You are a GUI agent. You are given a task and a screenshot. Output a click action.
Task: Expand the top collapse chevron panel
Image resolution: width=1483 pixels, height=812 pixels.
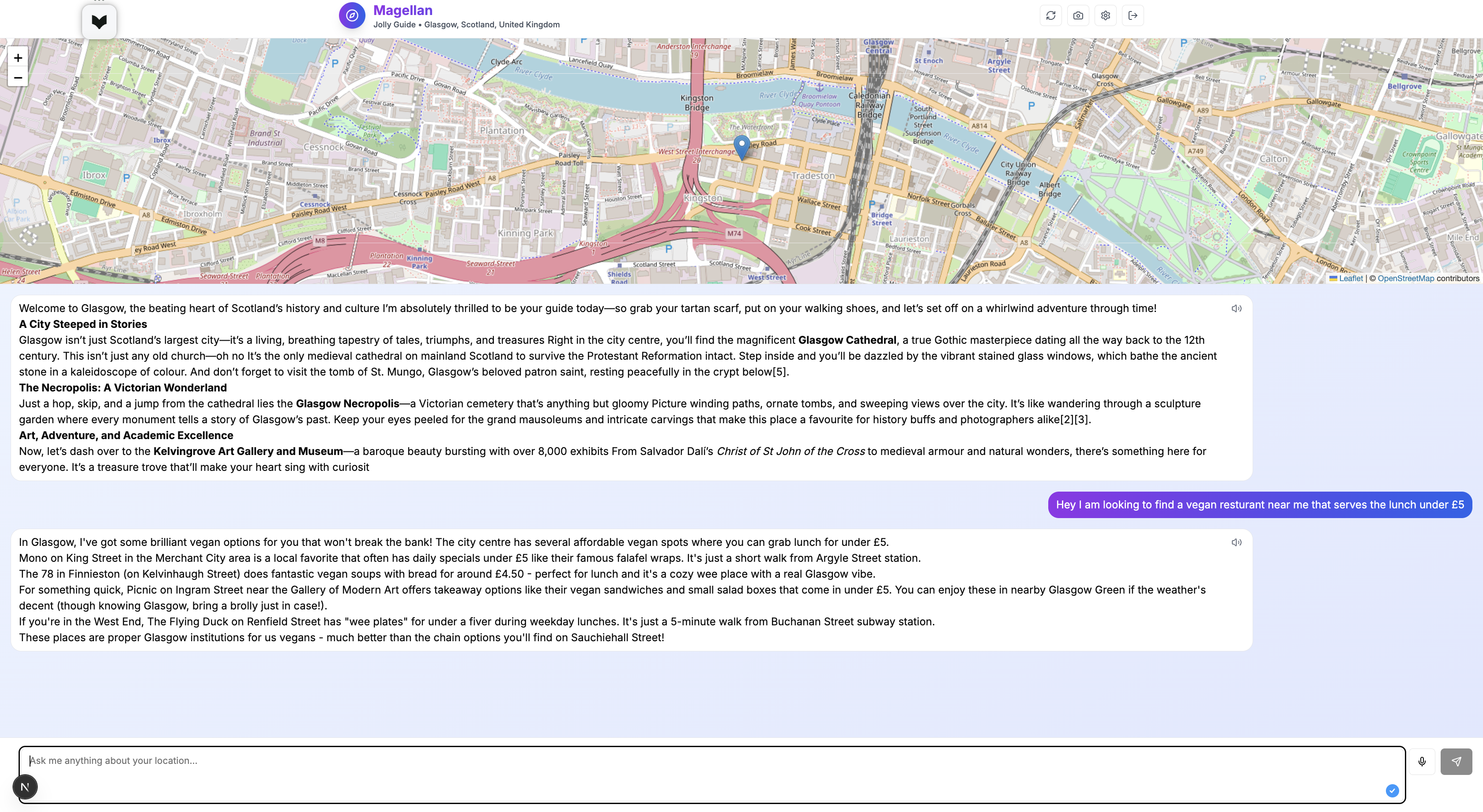point(99,22)
